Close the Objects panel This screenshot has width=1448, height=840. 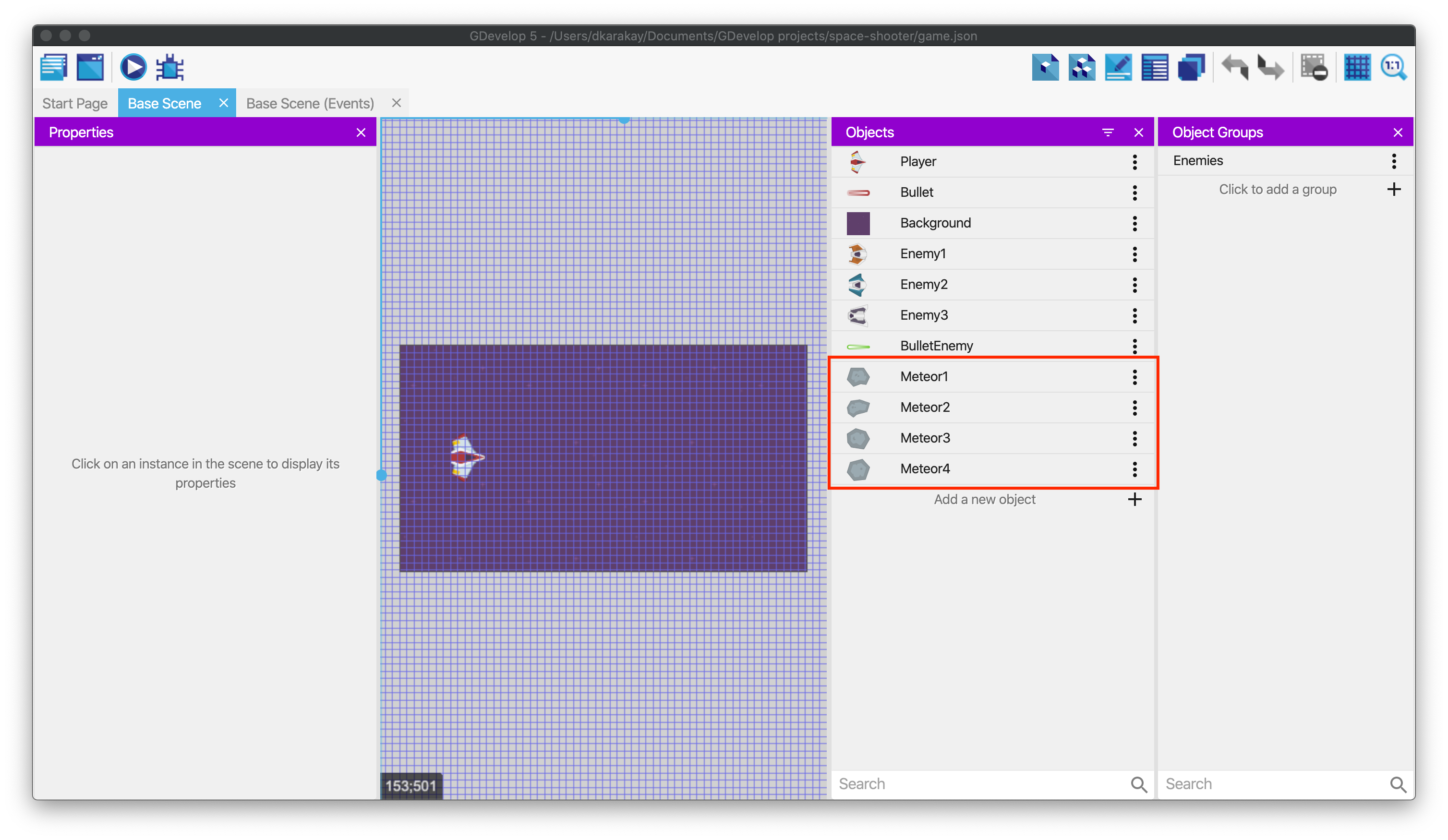(1138, 132)
